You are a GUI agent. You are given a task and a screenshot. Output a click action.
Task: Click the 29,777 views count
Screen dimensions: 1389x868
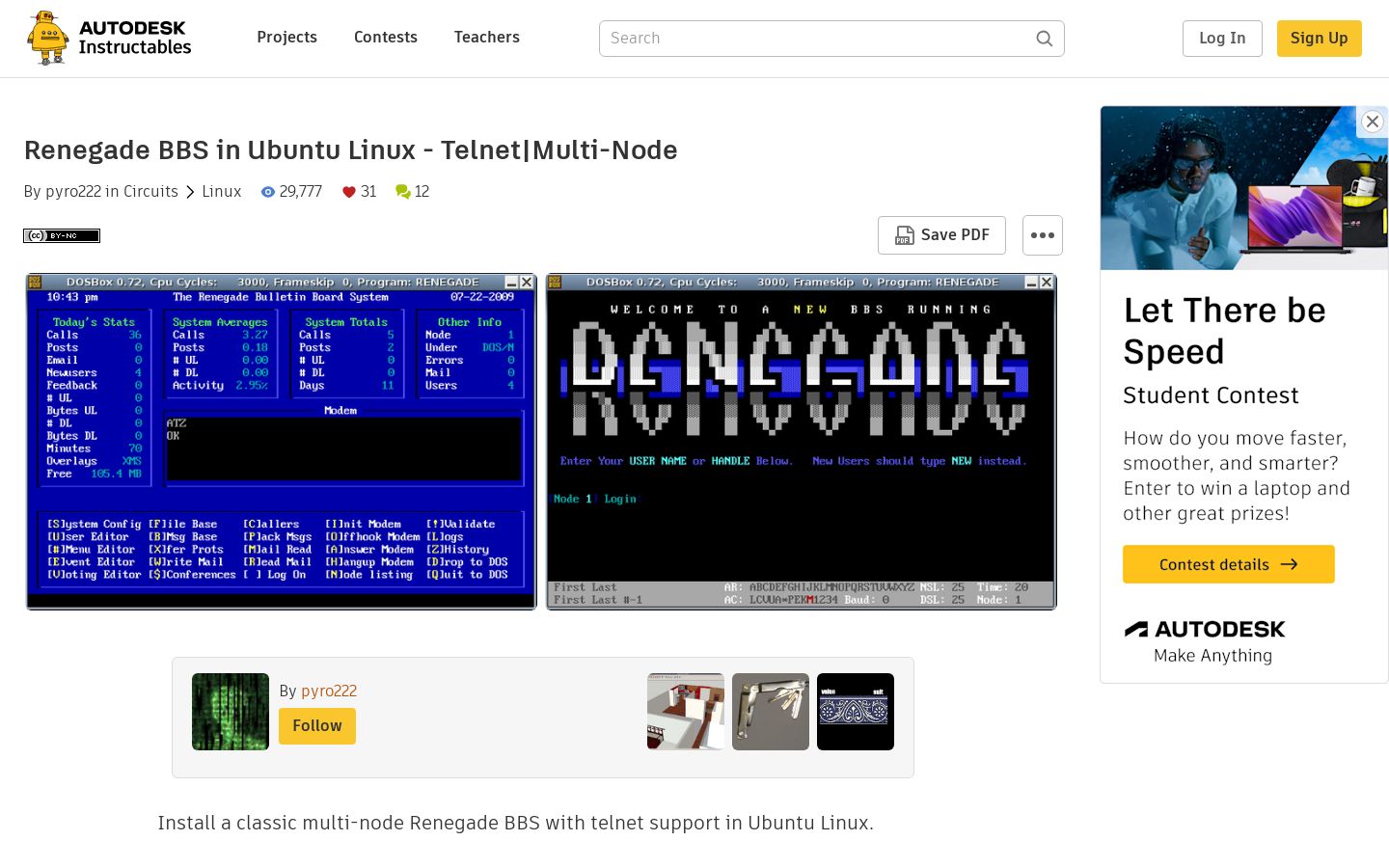301,192
